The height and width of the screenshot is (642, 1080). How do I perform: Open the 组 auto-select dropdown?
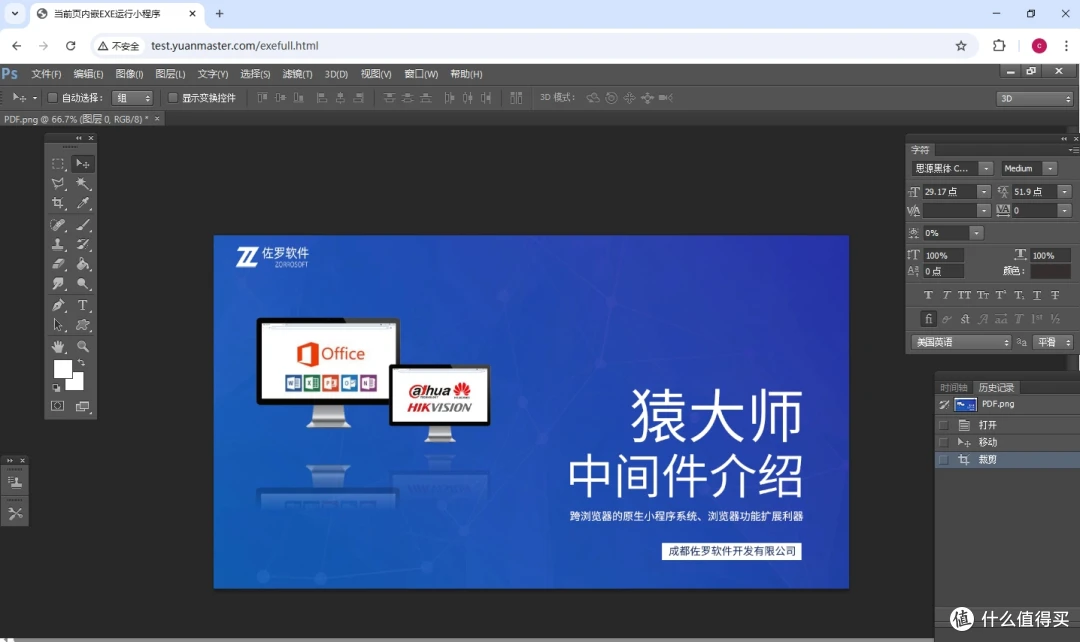132,99
